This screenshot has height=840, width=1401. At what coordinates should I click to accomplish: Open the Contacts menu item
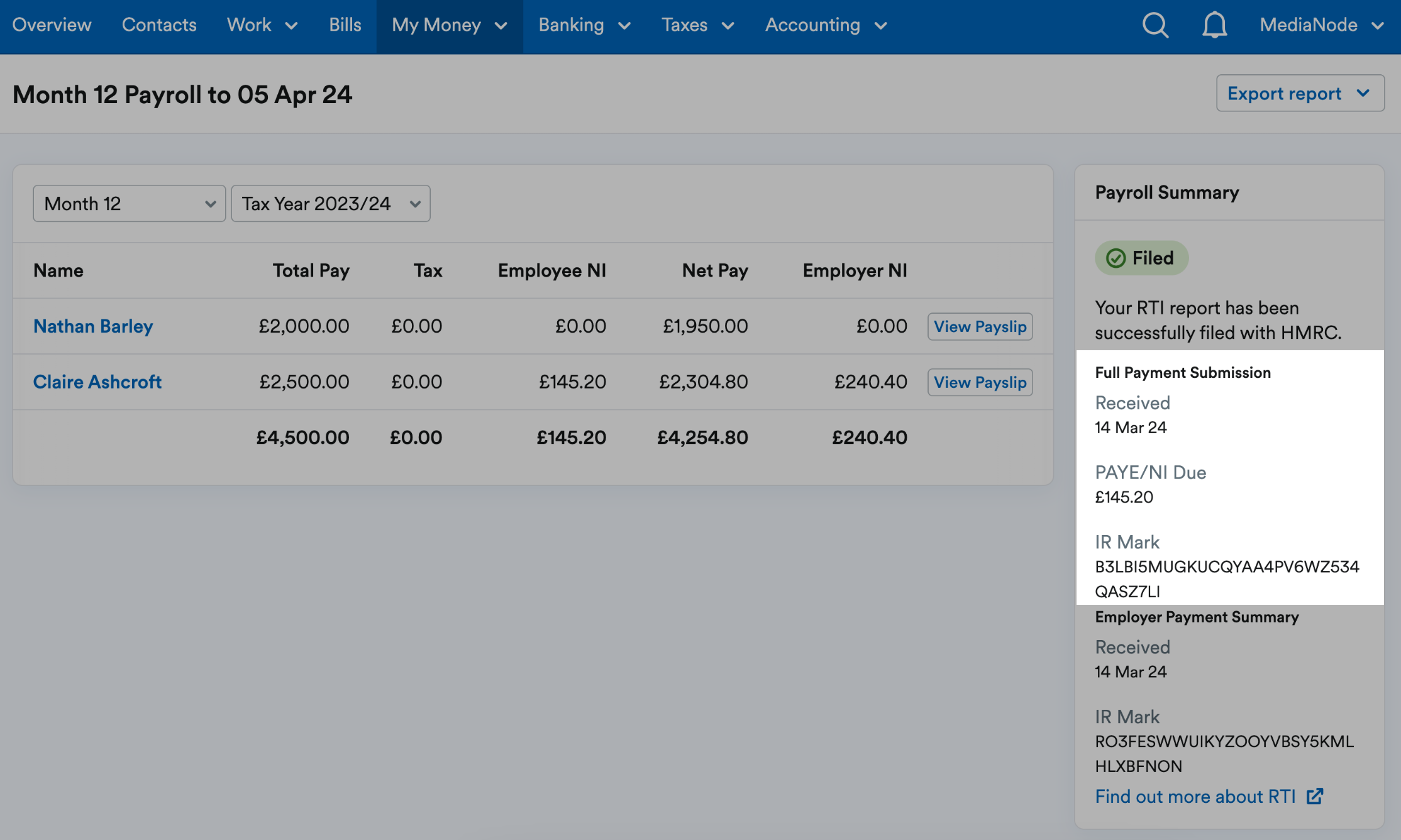pyautogui.click(x=159, y=25)
